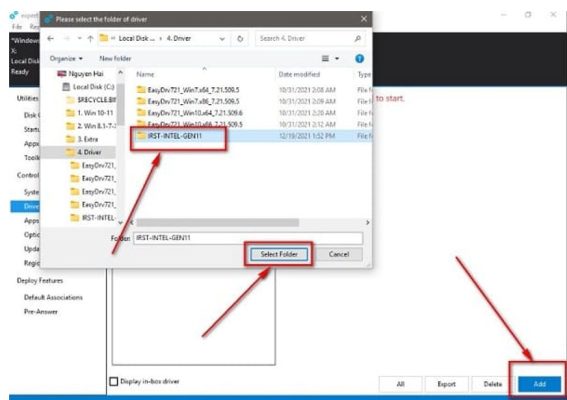Open Local Disk (C:) in navigation tree

89,87
